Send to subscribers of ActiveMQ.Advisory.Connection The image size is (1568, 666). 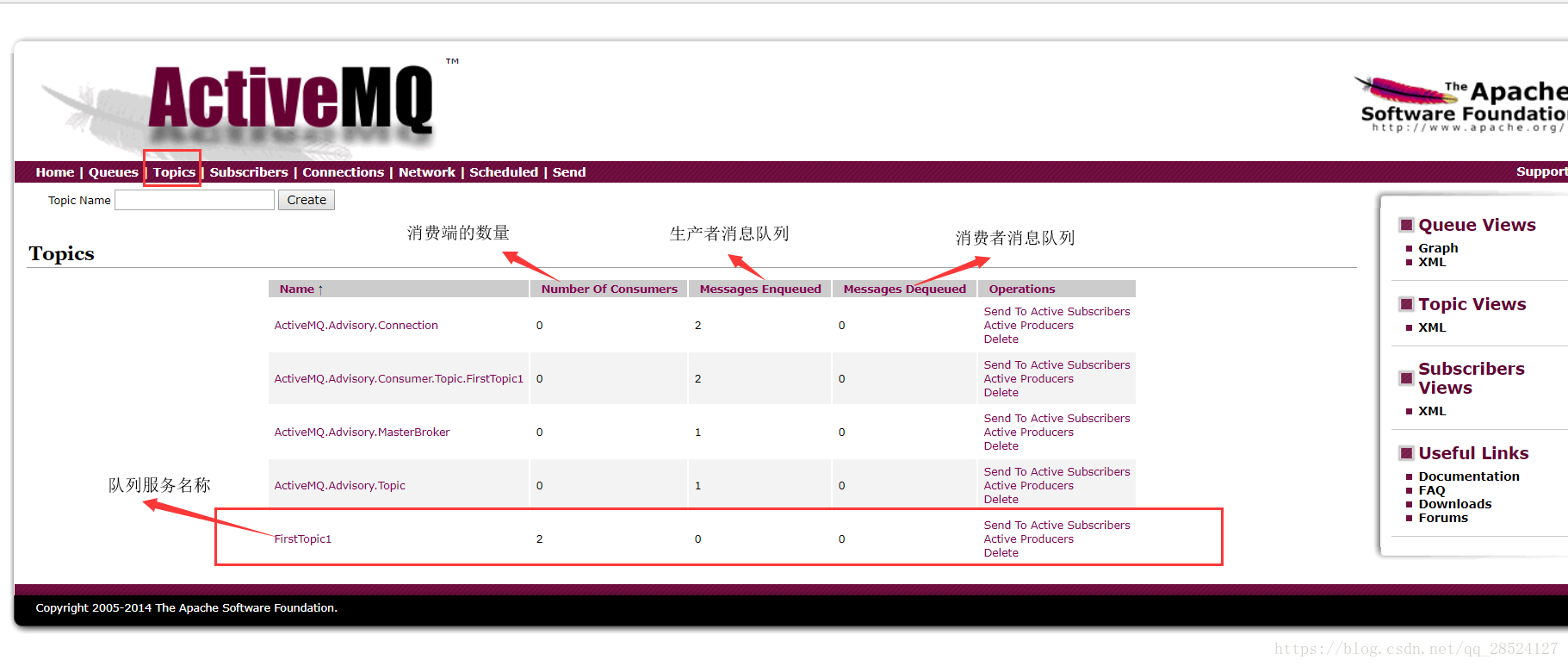(1057, 312)
